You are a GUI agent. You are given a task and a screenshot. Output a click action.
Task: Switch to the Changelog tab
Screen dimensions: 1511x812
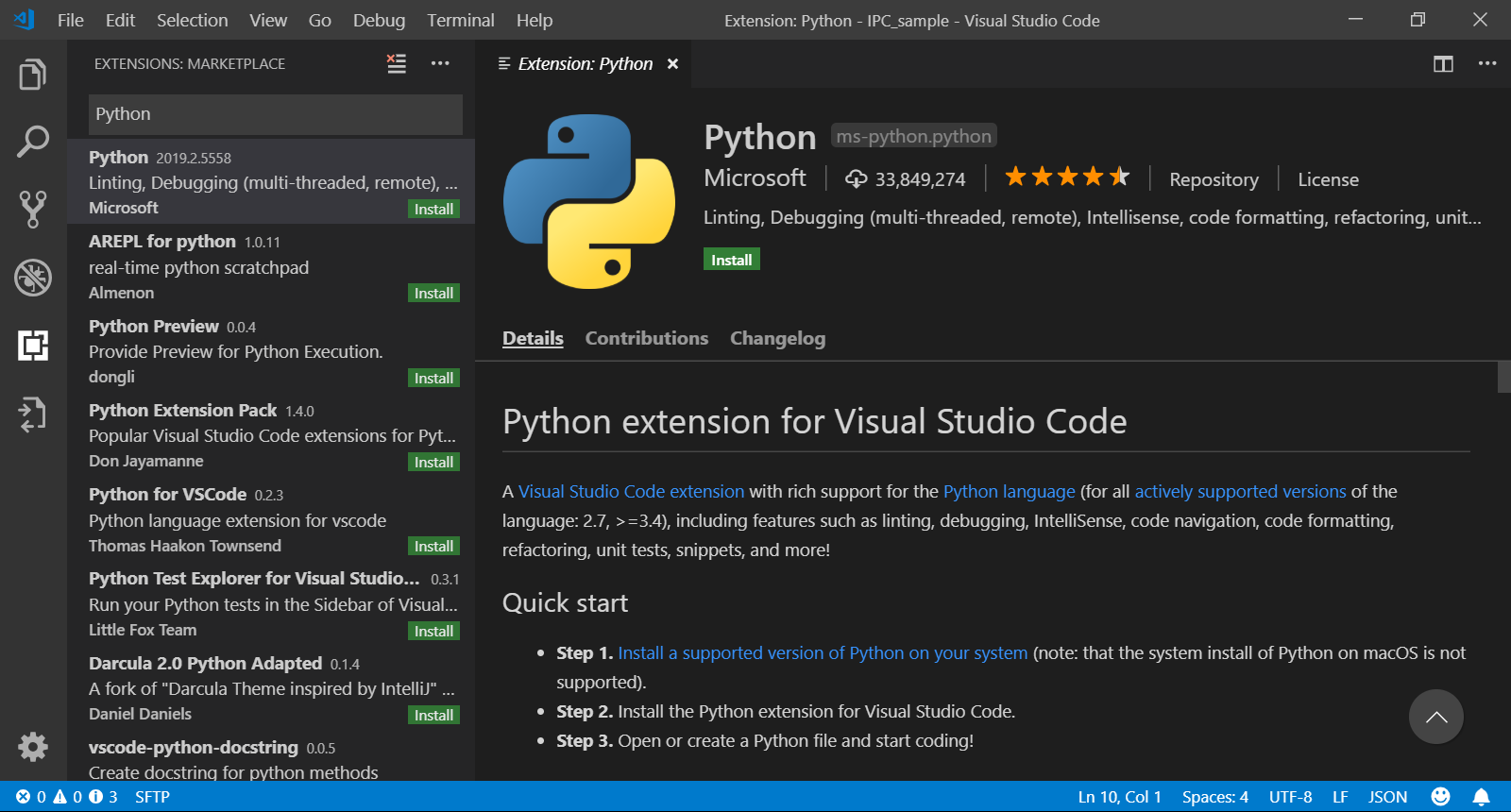[777, 338]
